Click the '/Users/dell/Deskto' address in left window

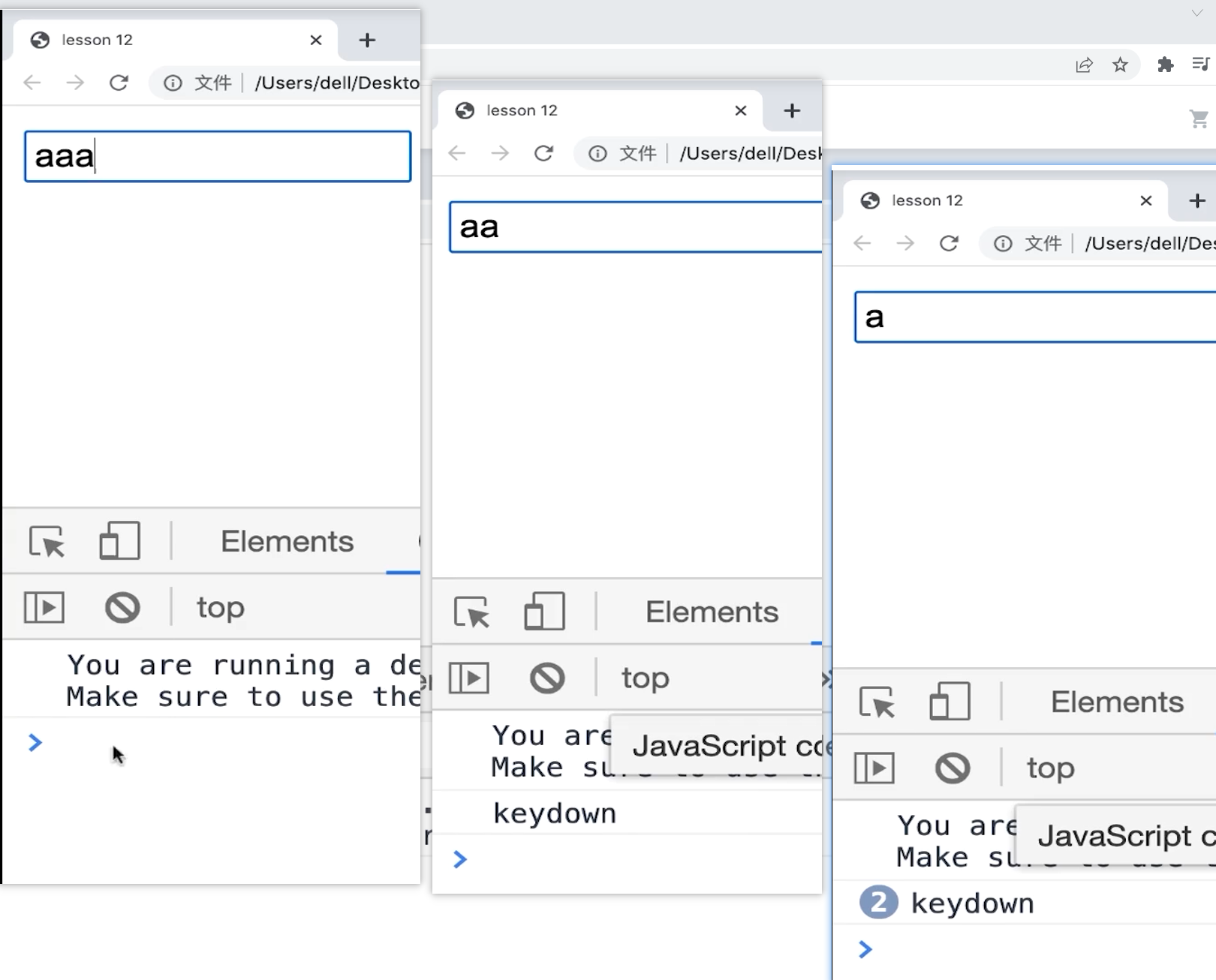click(x=337, y=83)
